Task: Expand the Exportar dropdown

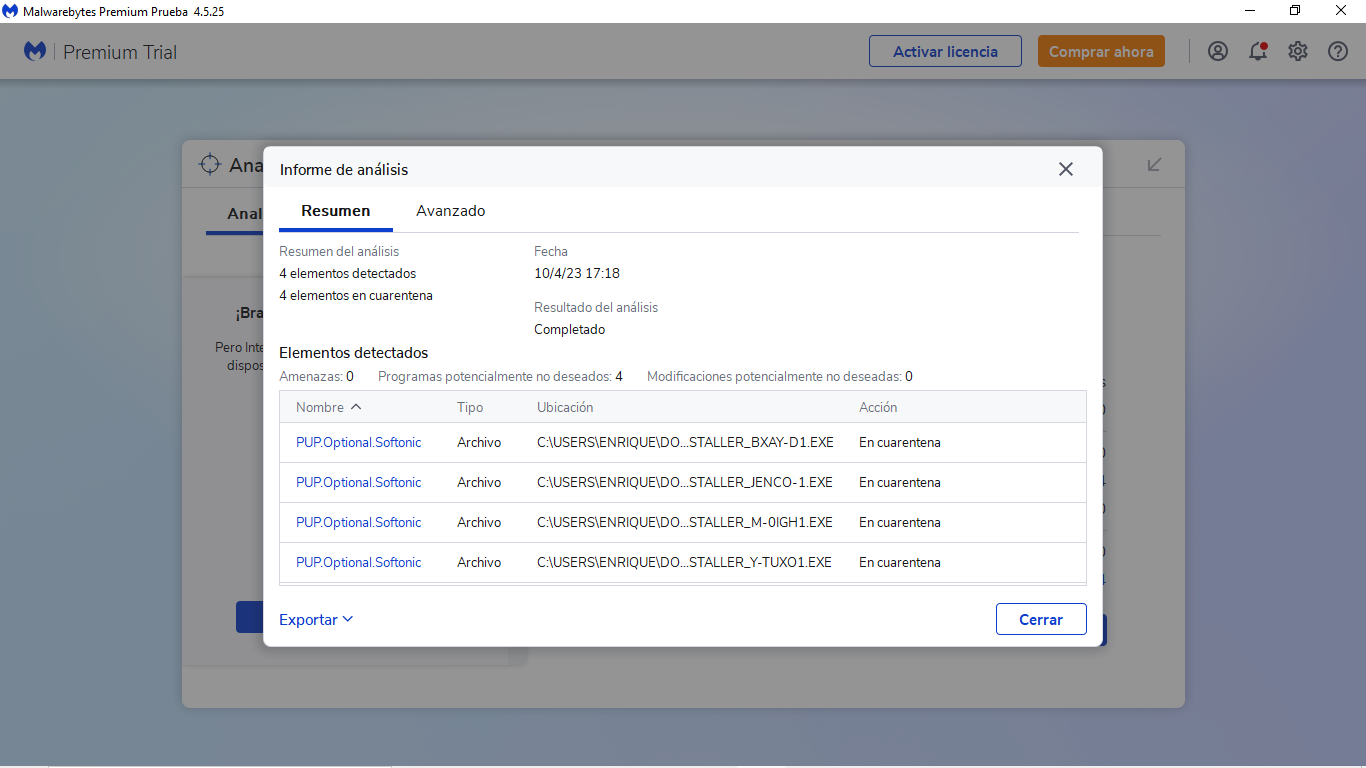Action: coord(316,620)
